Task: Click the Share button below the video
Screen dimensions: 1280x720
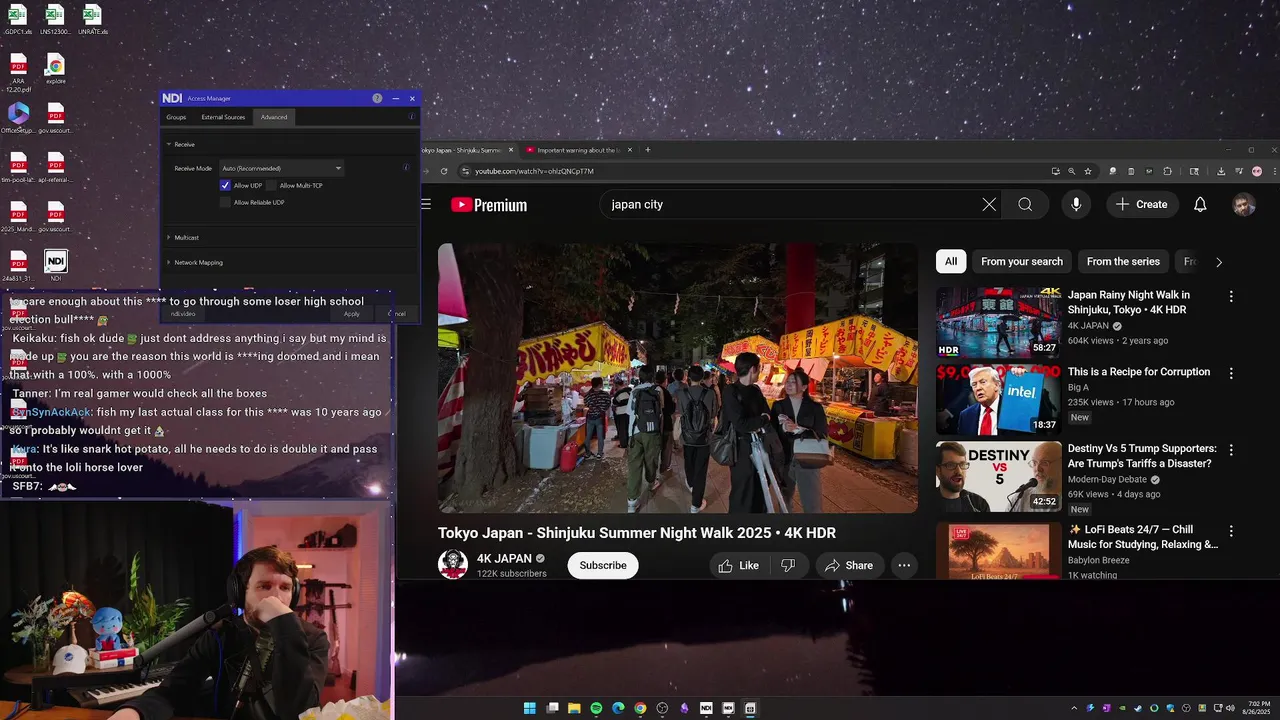Action: coord(848,565)
